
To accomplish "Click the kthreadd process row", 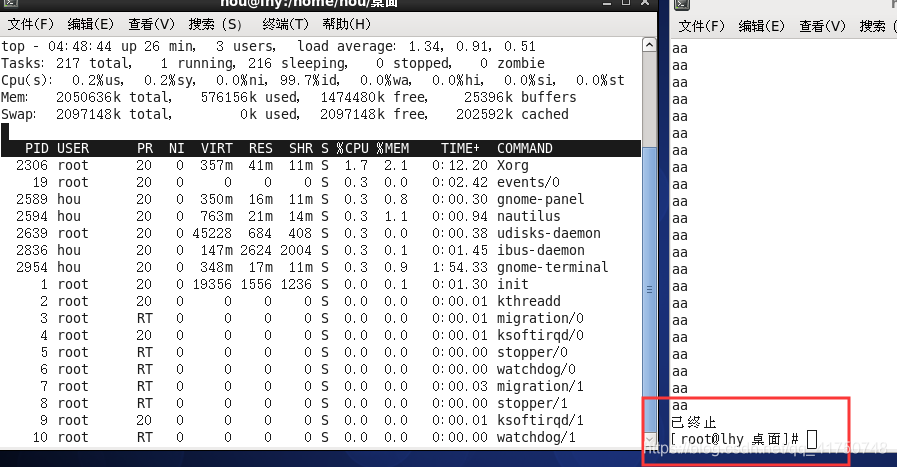I will tap(320, 302).
